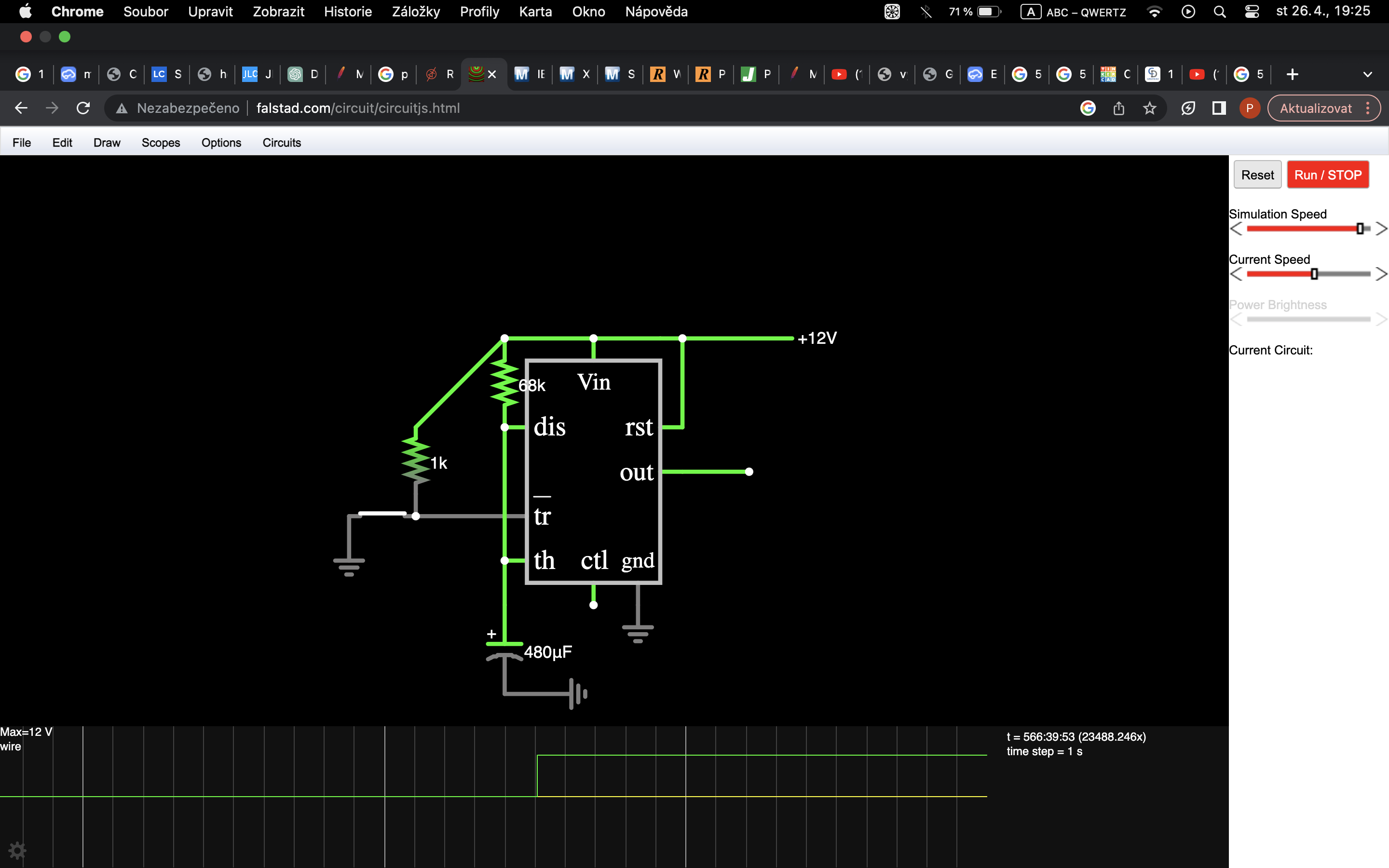This screenshot has height=868, width=1389.
Task: Click the Reset button in simulator
Action: point(1256,175)
